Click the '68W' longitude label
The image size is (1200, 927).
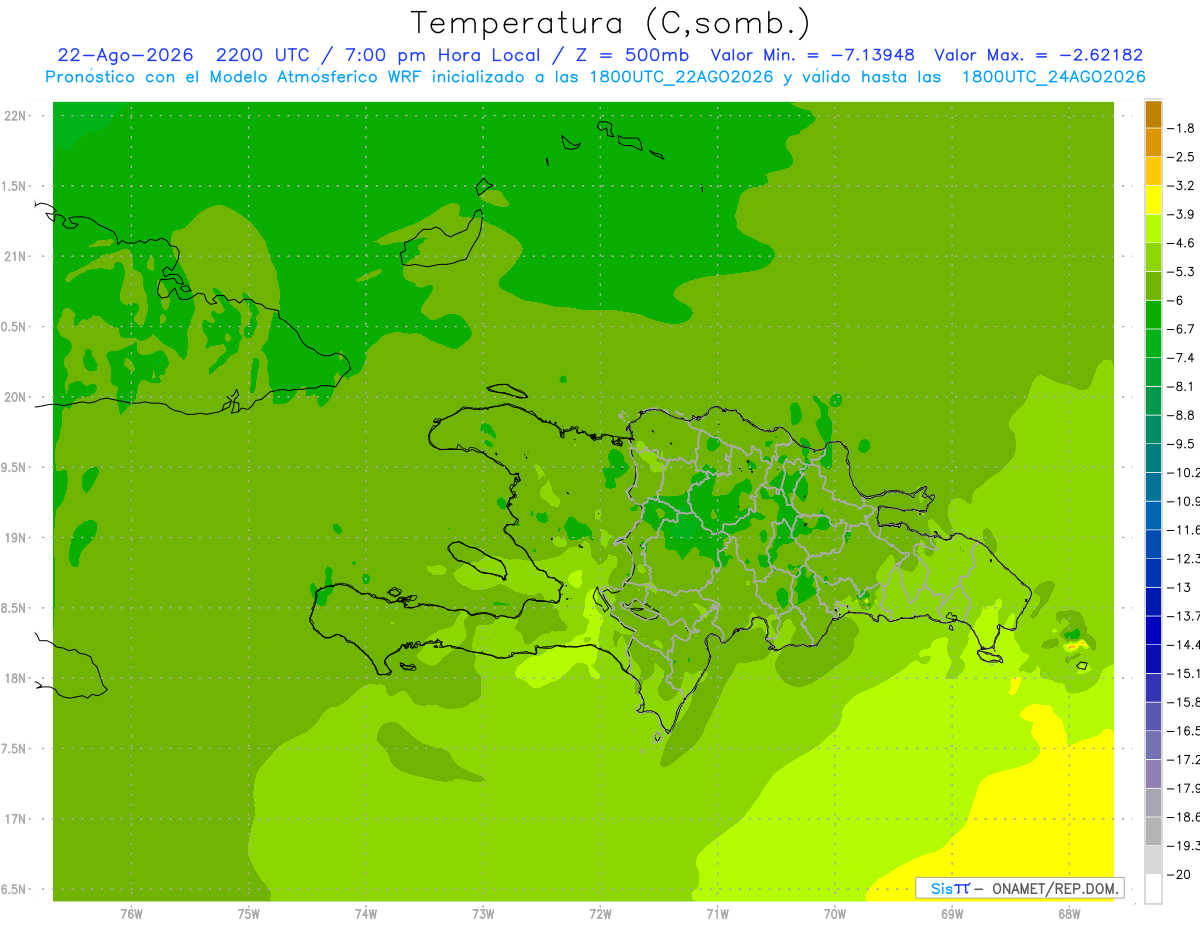point(1068,913)
